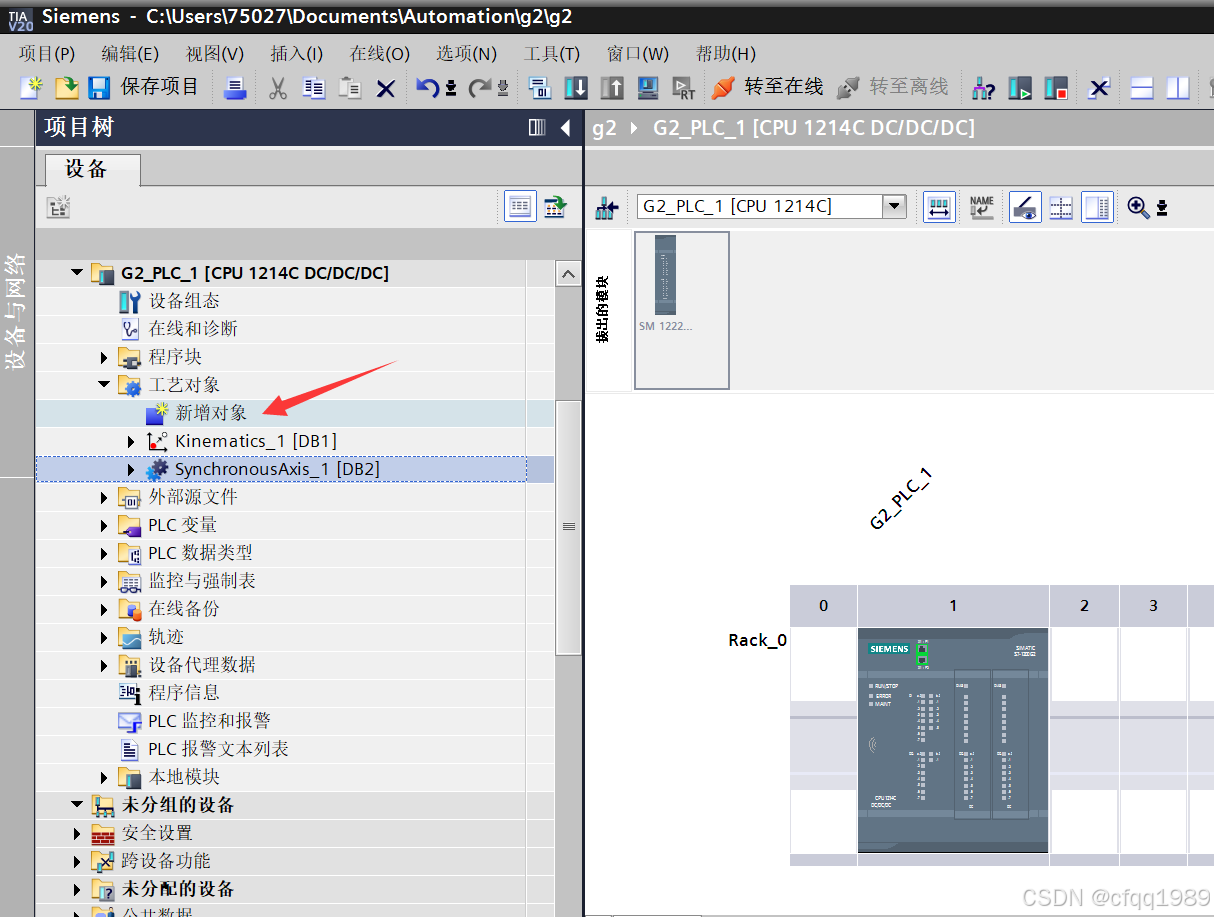The image size is (1214, 917).
Task: Open the 项目(P) menu
Action: 47,54
